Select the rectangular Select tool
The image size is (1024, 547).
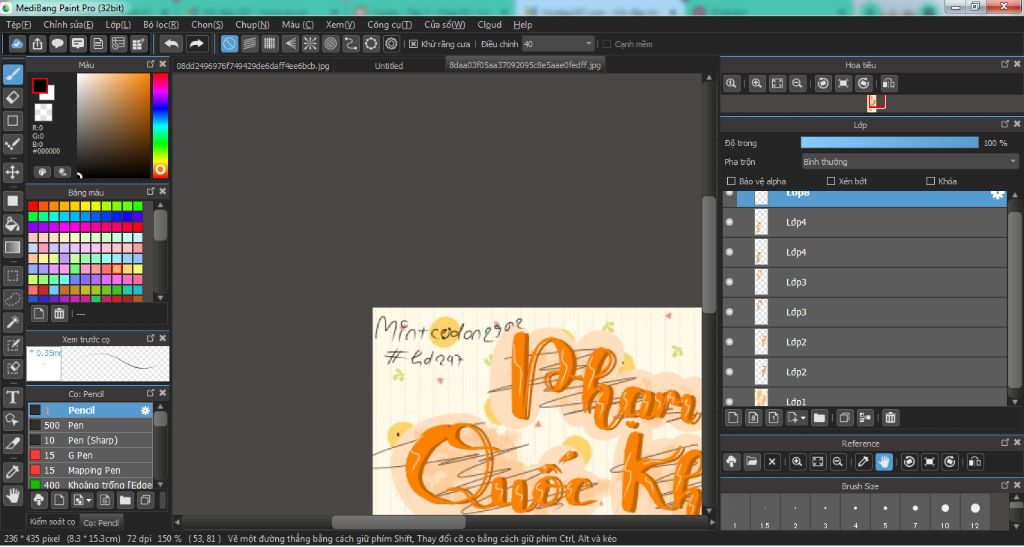[12, 275]
